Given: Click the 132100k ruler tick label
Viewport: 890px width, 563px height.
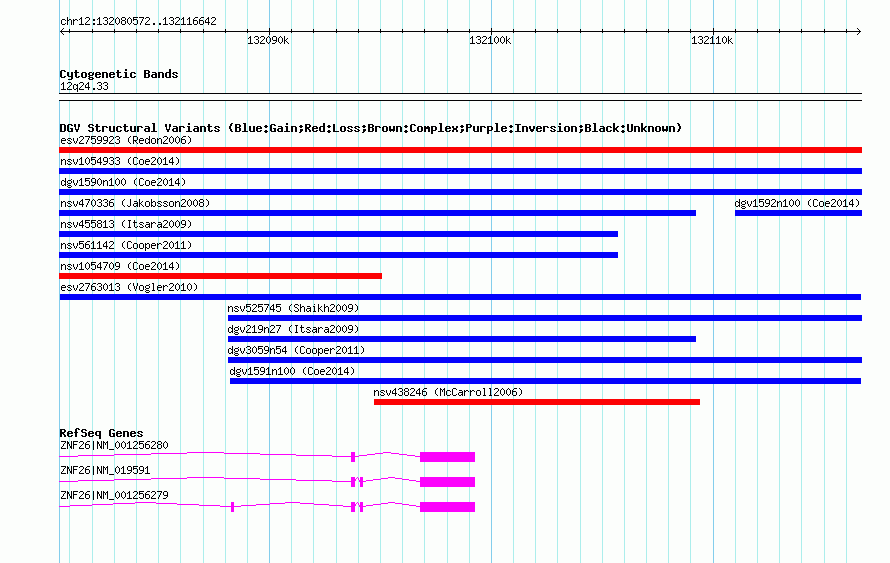Looking at the screenshot, I should [x=490, y=40].
